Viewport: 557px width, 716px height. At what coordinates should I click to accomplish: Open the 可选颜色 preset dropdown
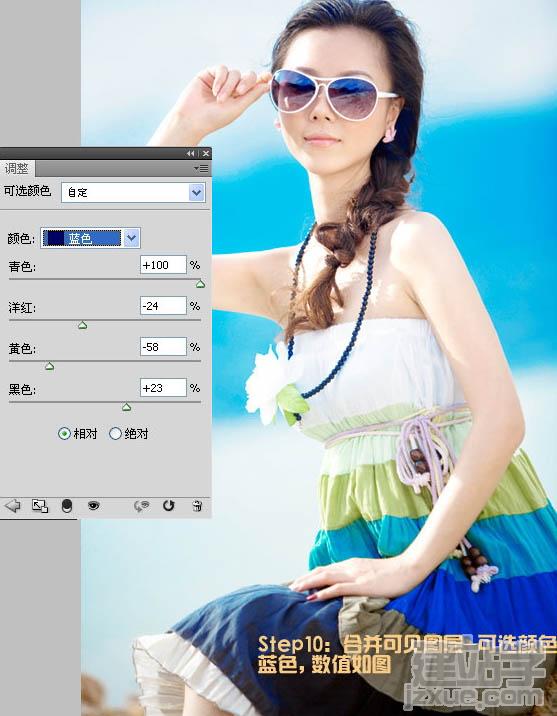coord(133,192)
